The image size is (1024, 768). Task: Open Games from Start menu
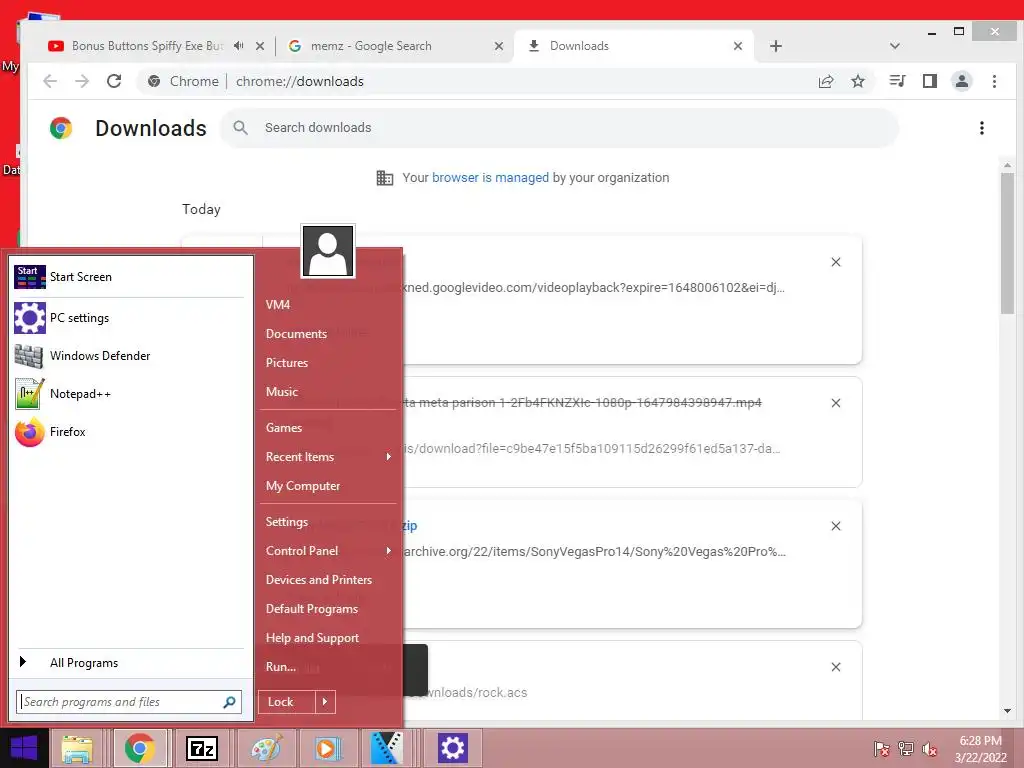tap(284, 428)
